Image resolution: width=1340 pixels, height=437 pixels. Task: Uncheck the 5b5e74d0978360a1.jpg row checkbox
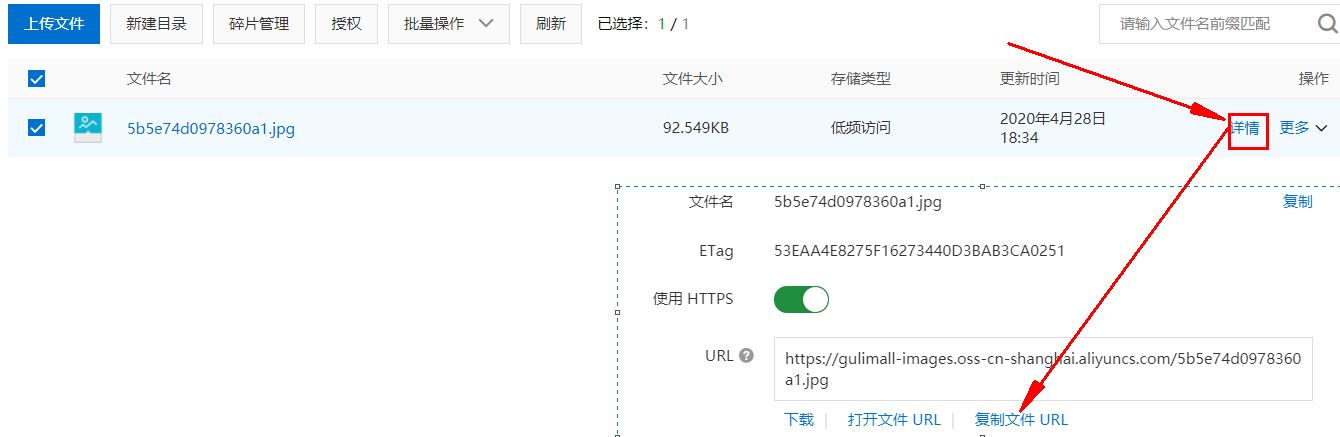tap(36, 127)
